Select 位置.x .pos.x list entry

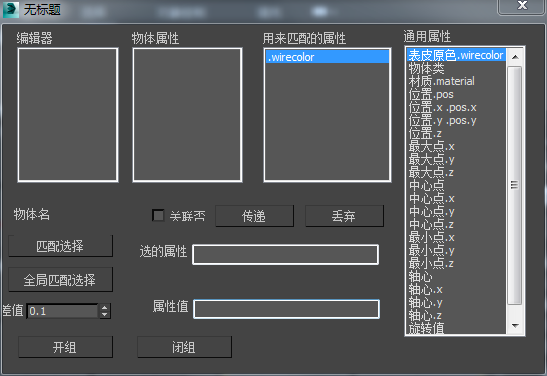click(x=456, y=107)
